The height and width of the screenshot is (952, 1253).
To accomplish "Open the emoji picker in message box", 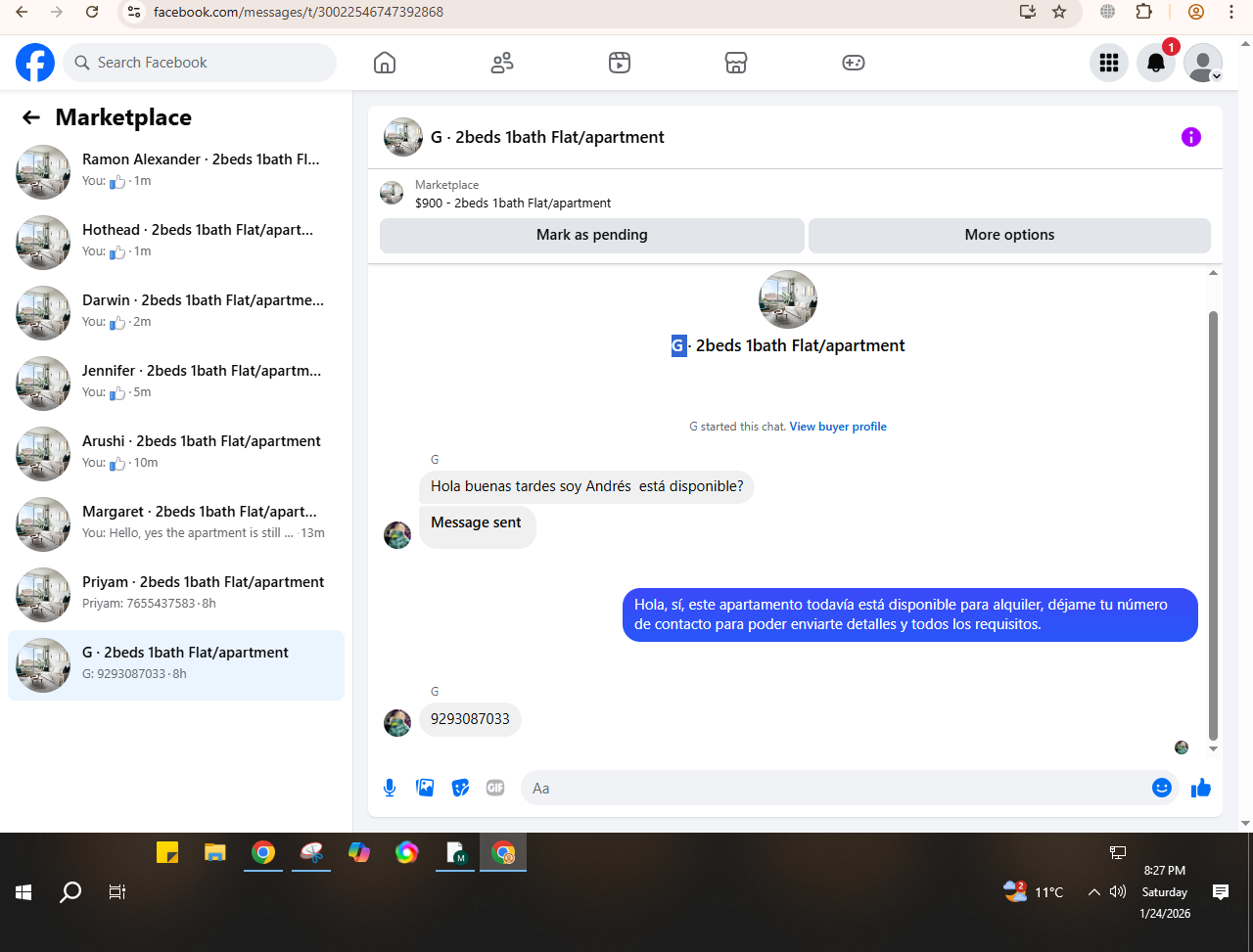I will point(1162,788).
